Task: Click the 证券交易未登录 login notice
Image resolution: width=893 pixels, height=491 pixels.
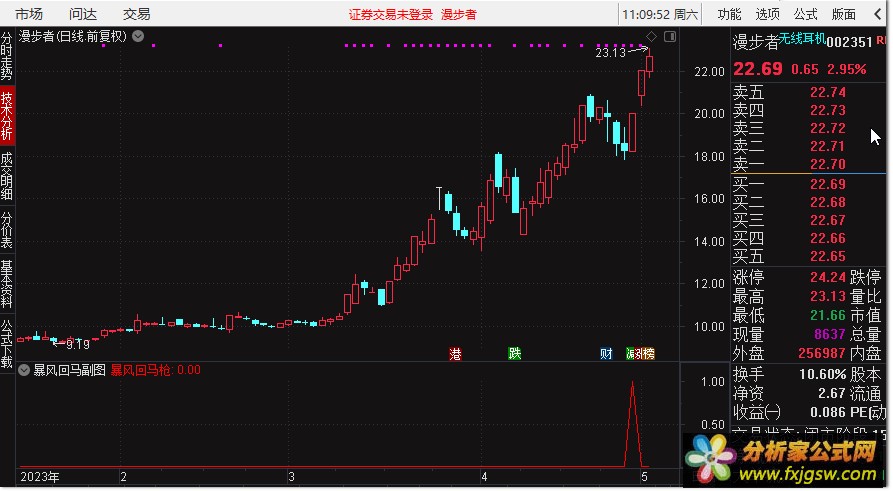Action: 391,15
